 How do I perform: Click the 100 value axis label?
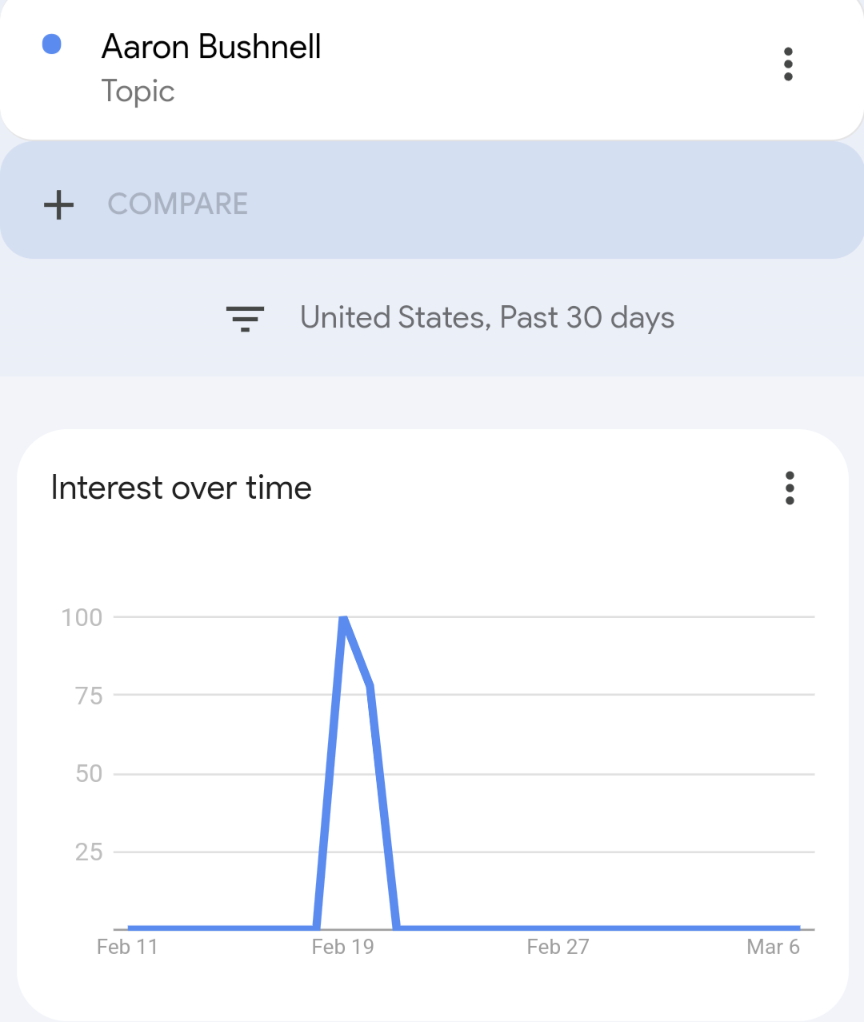[81, 617]
